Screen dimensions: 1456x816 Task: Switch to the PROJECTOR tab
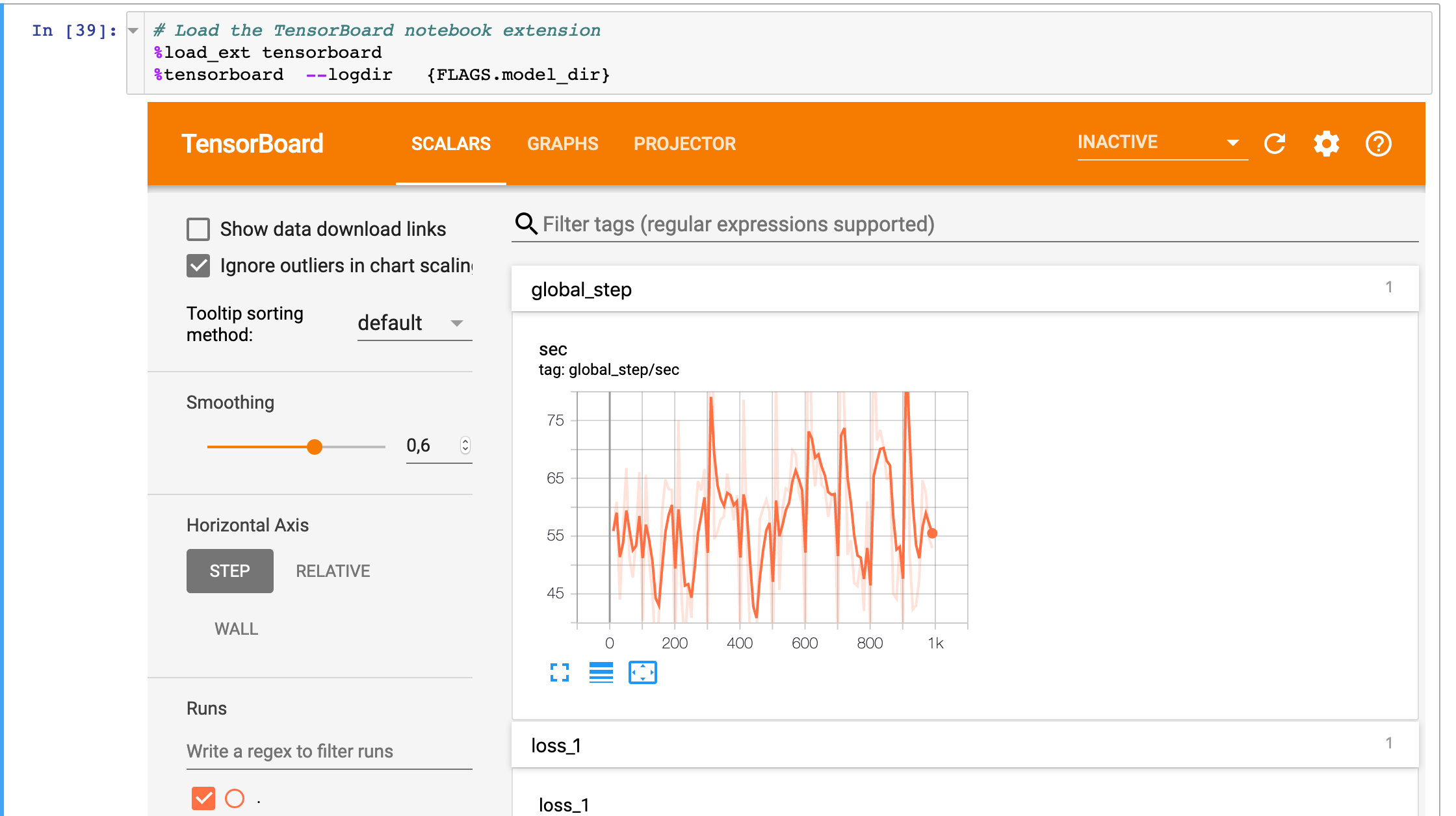point(684,144)
